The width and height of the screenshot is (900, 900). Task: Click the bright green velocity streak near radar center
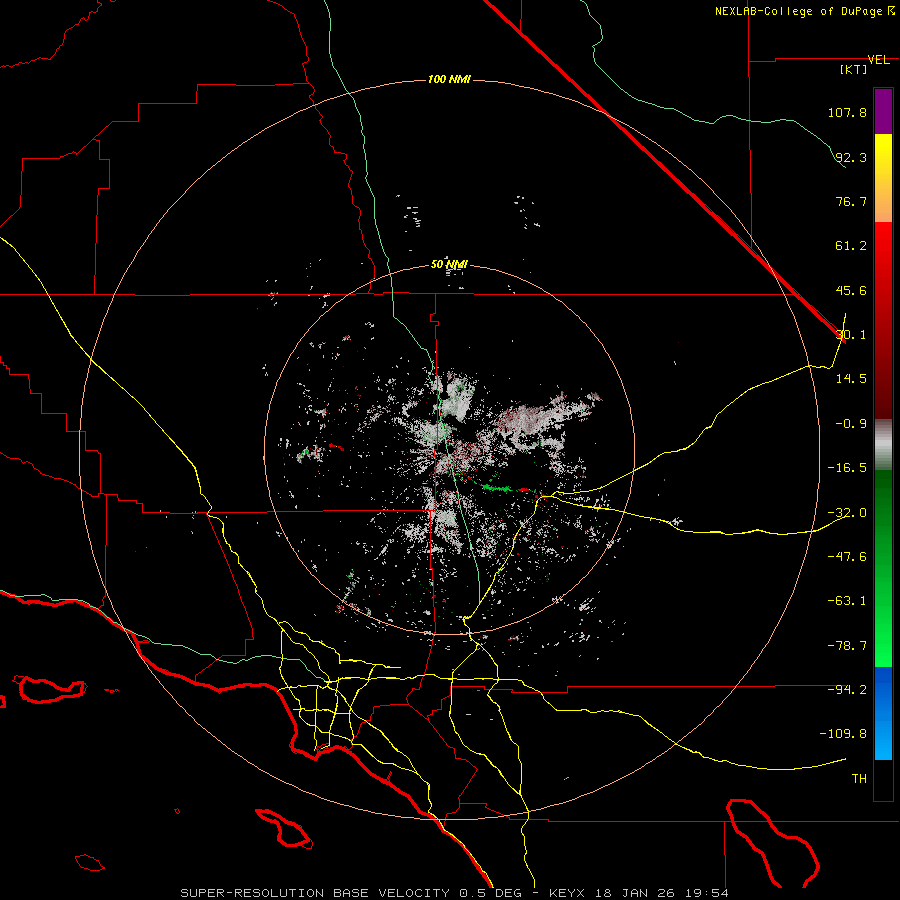[x=496, y=488]
